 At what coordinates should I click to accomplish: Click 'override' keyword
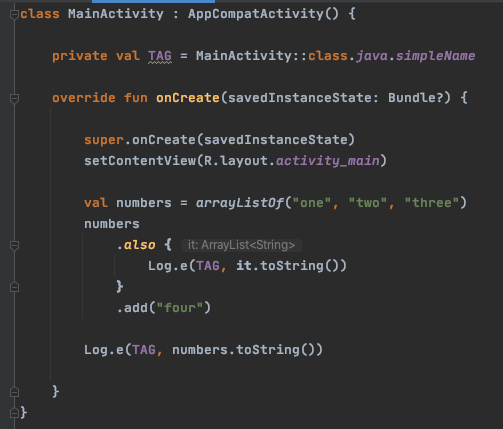click(x=84, y=98)
